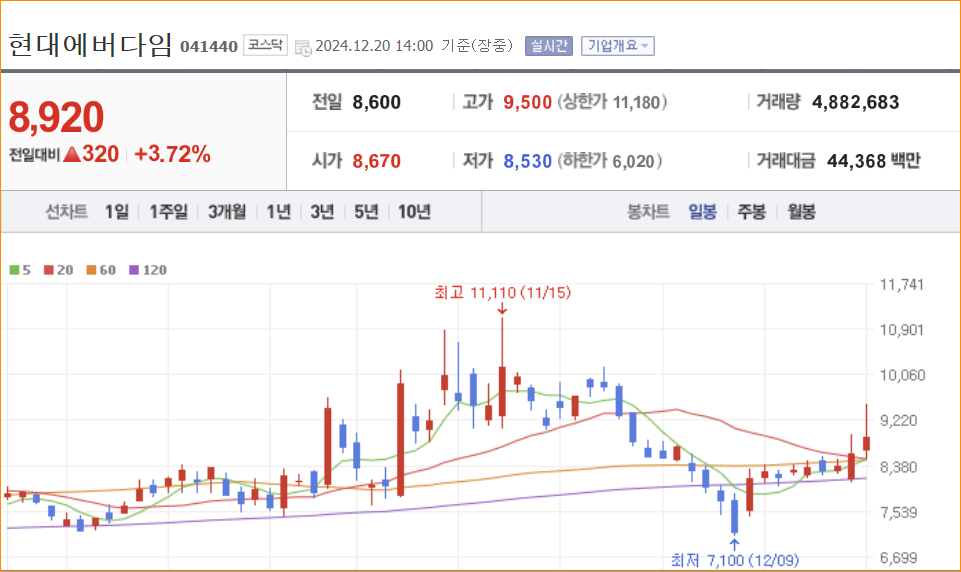This screenshot has width=961, height=572.
Task: Switch to 주봉 weekly candle chart
Action: click(751, 212)
